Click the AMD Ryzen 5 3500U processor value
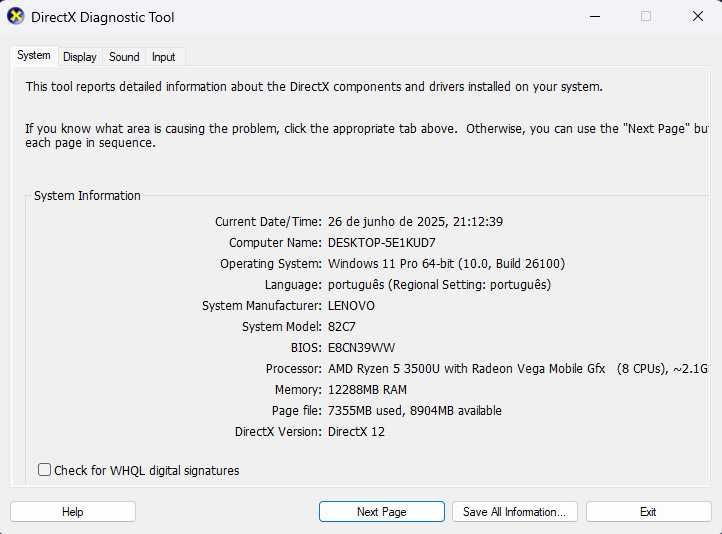The image size is (722, 534). (x=518, y=369)
